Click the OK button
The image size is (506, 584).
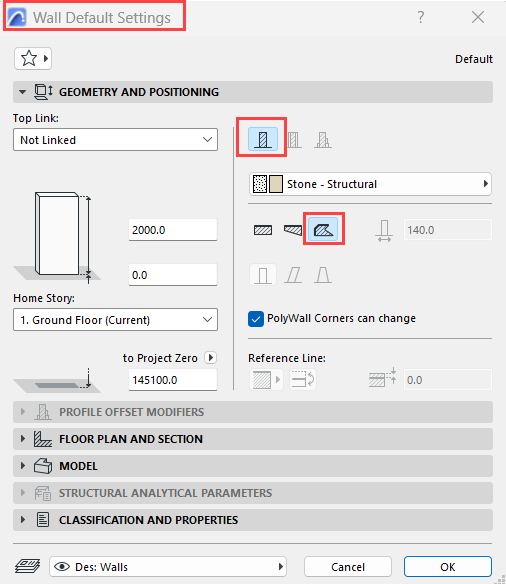(x=448, y=566)
